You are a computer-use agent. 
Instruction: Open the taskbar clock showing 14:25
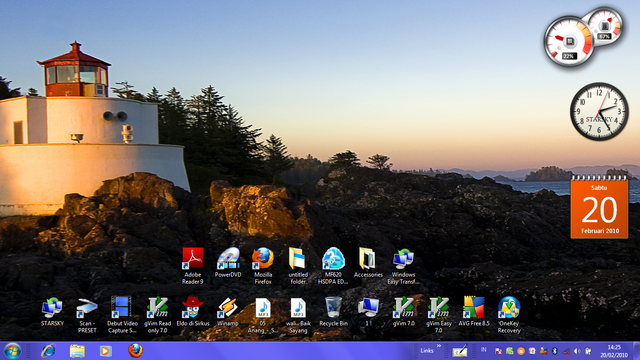point(614,351)
